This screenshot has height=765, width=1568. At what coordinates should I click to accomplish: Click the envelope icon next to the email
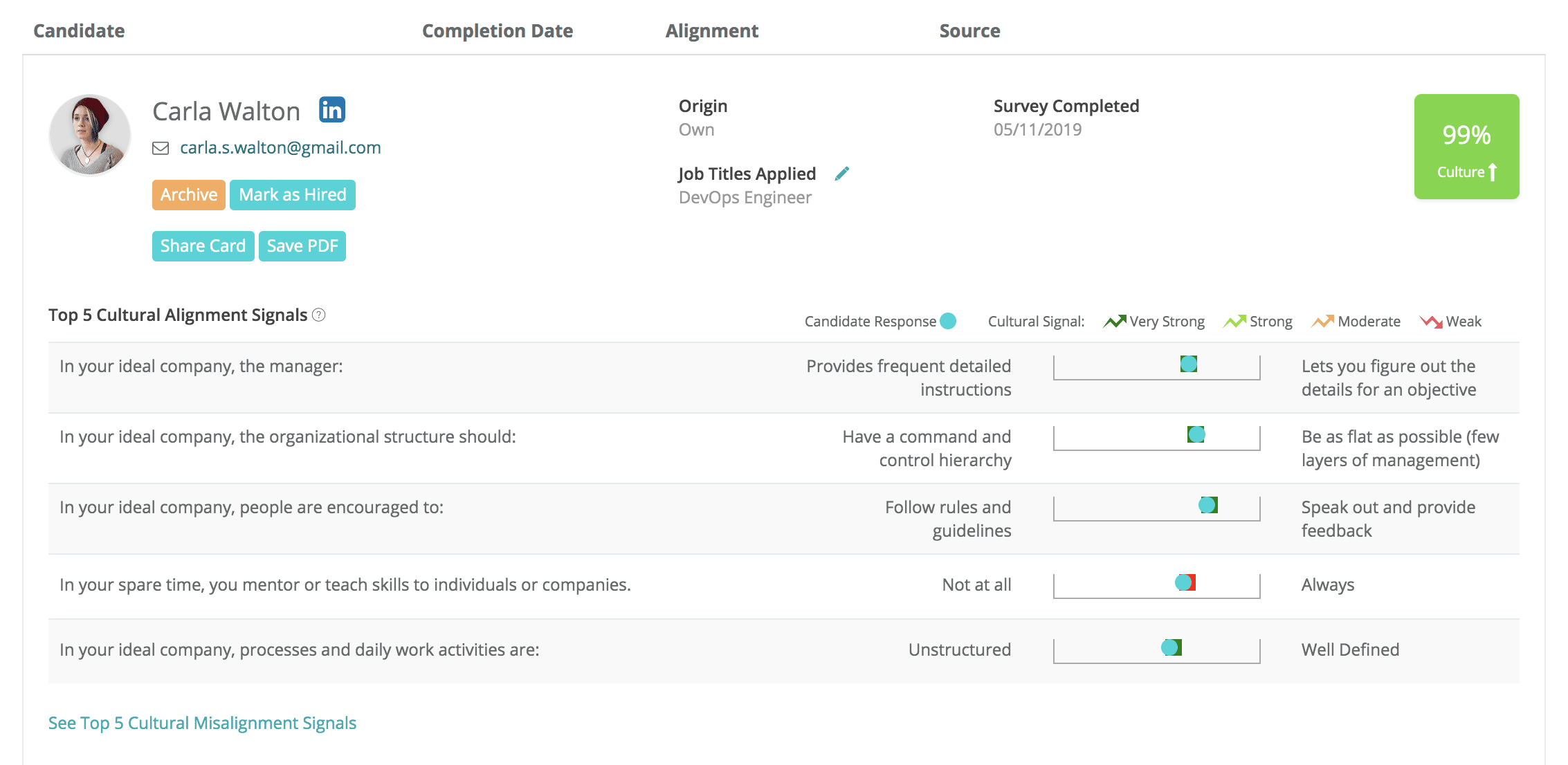161,148
